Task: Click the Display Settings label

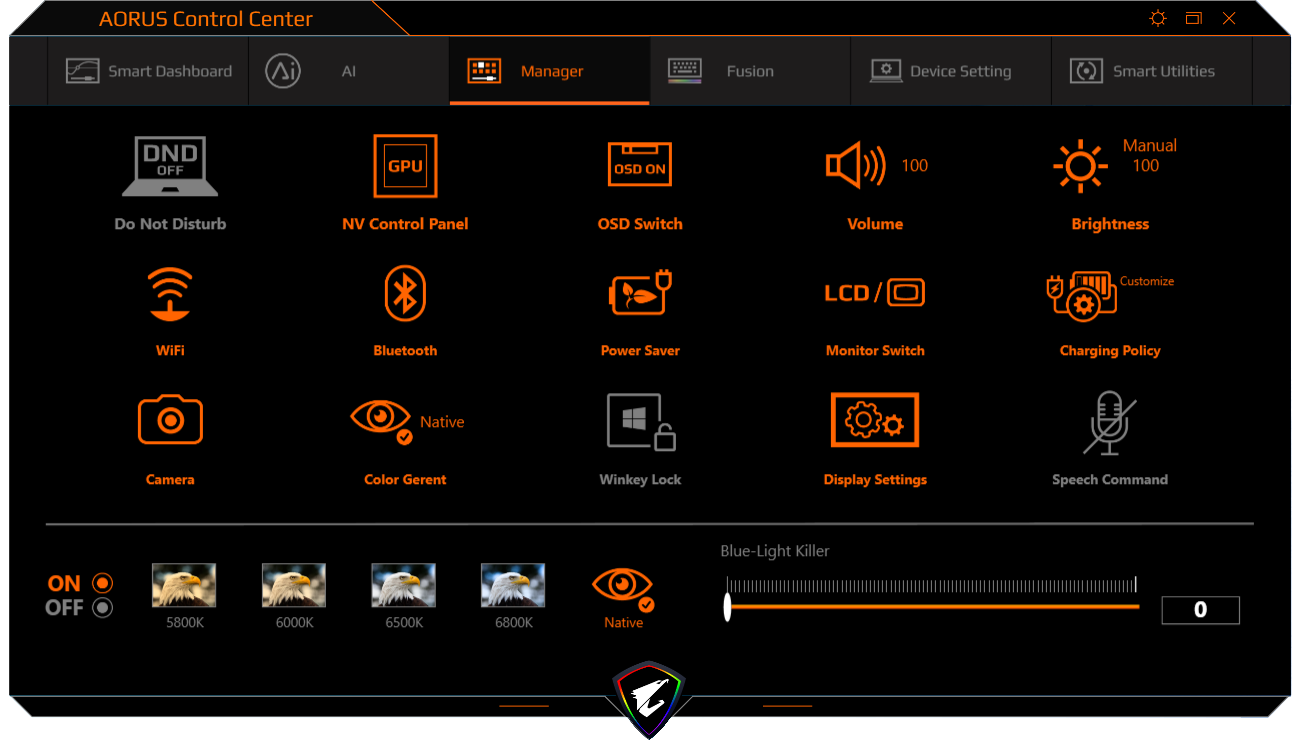Action: [875, 480]
